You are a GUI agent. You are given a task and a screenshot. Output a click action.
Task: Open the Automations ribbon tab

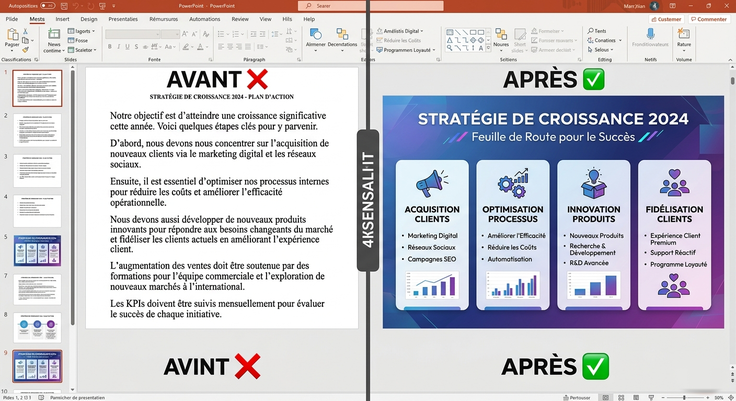pyautogui.click(x=205, y=19)
